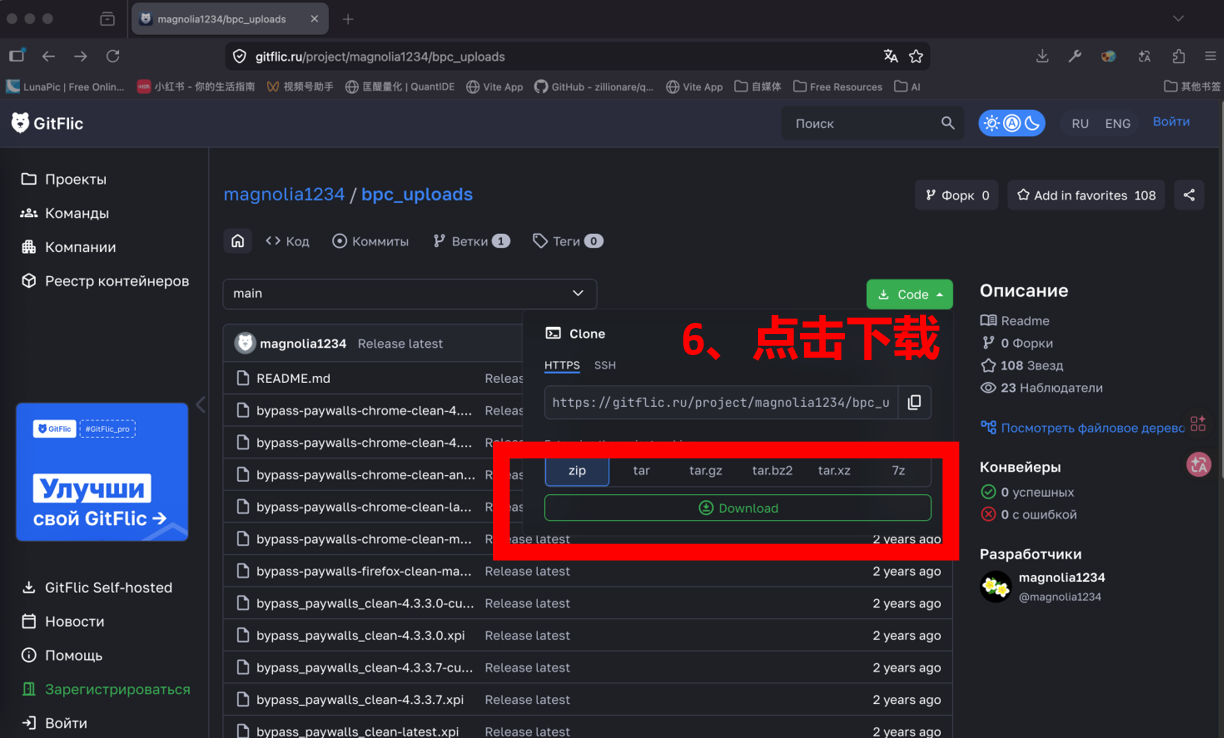1224x738 pixels.
Task: Click magnolia1234 commit author name
Action: pyautogui.click(x=303, y=343)
